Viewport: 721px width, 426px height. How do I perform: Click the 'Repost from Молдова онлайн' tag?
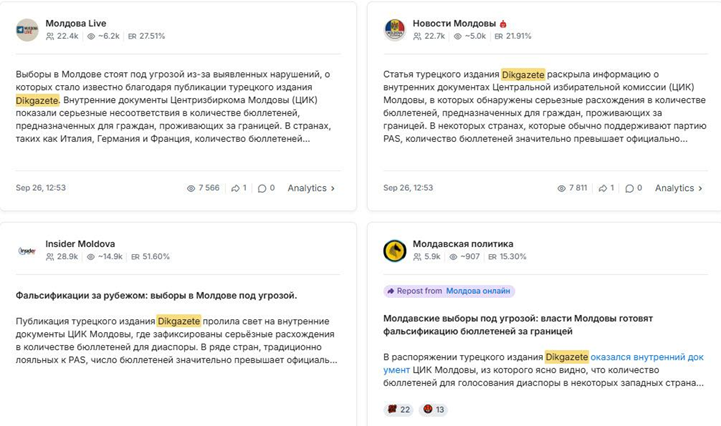click(x=449, y=291)
